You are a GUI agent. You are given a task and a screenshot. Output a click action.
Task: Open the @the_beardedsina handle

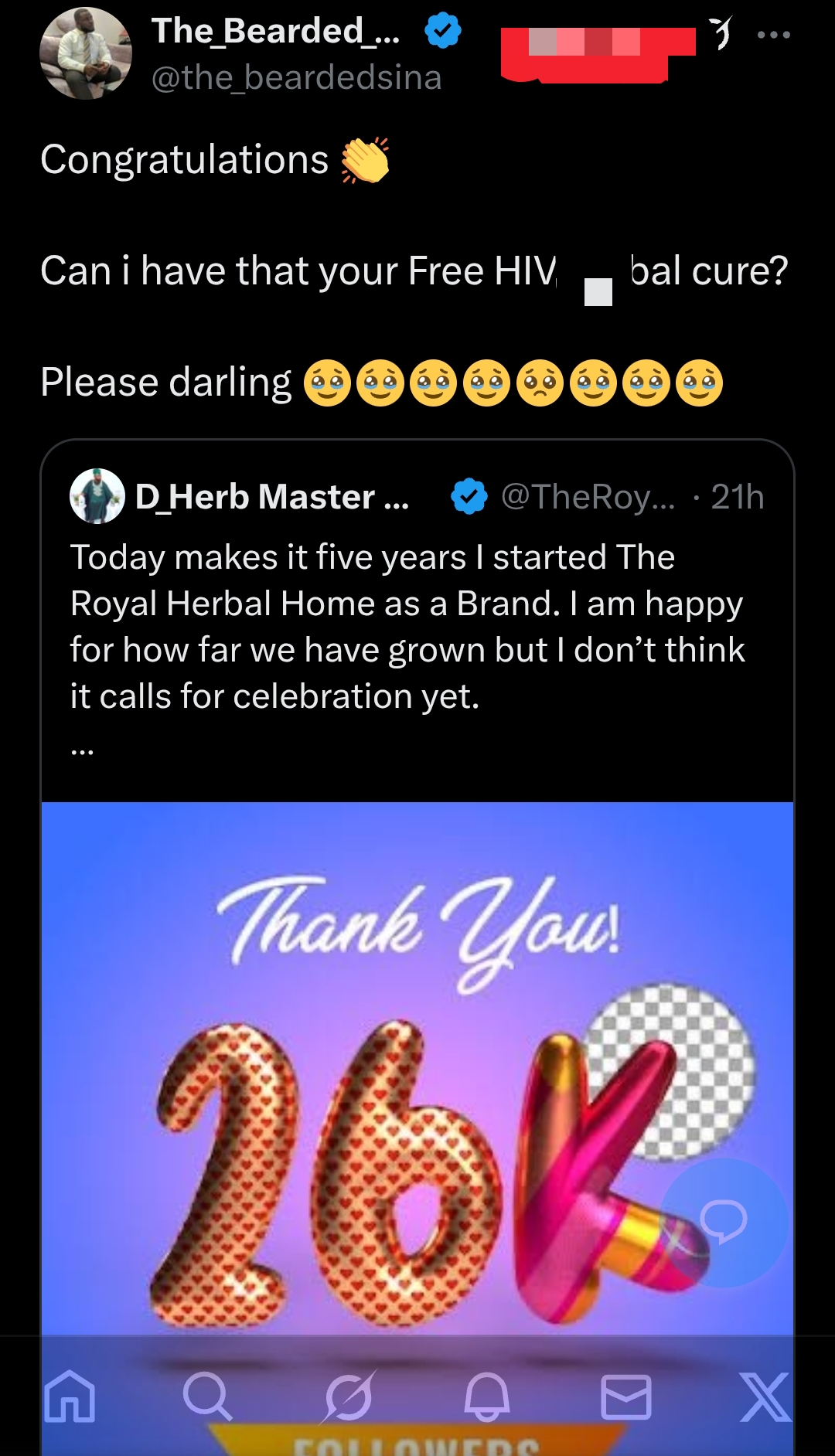point(296,78)
